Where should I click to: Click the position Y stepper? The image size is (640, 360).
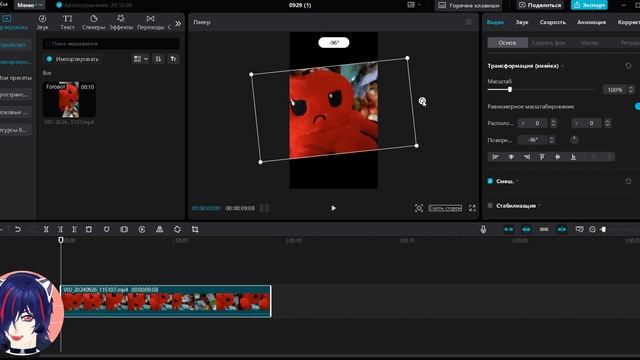click(x=607, y=123)
